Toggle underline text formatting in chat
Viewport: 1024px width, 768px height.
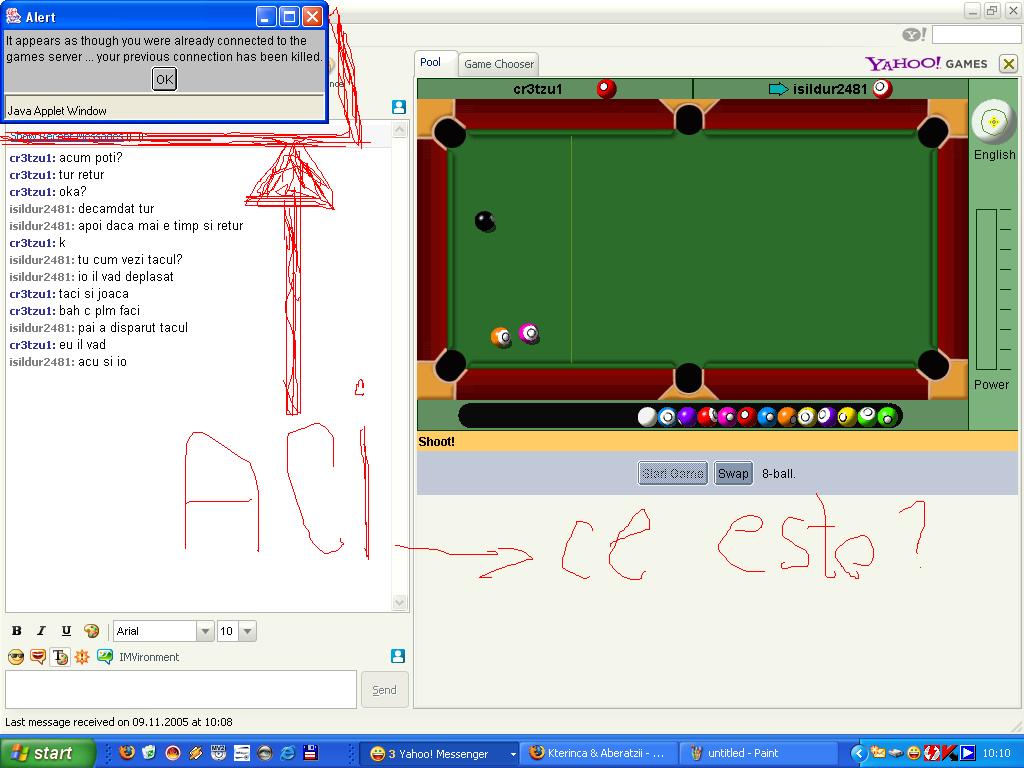pyautogui.click(x=66, y=631)
